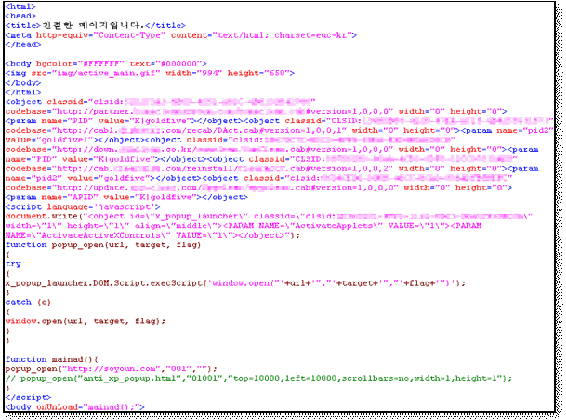Click the commented anti_xp_popup.html line

259,379
